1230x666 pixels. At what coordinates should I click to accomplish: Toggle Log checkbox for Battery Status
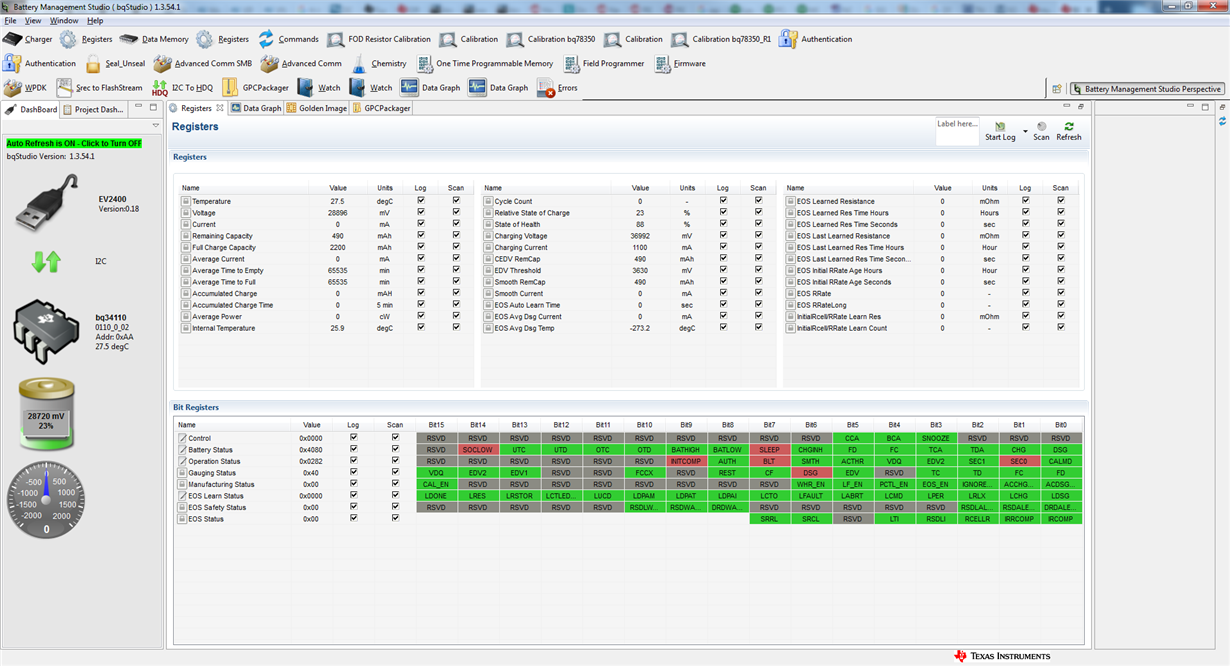tap(353, 450)
